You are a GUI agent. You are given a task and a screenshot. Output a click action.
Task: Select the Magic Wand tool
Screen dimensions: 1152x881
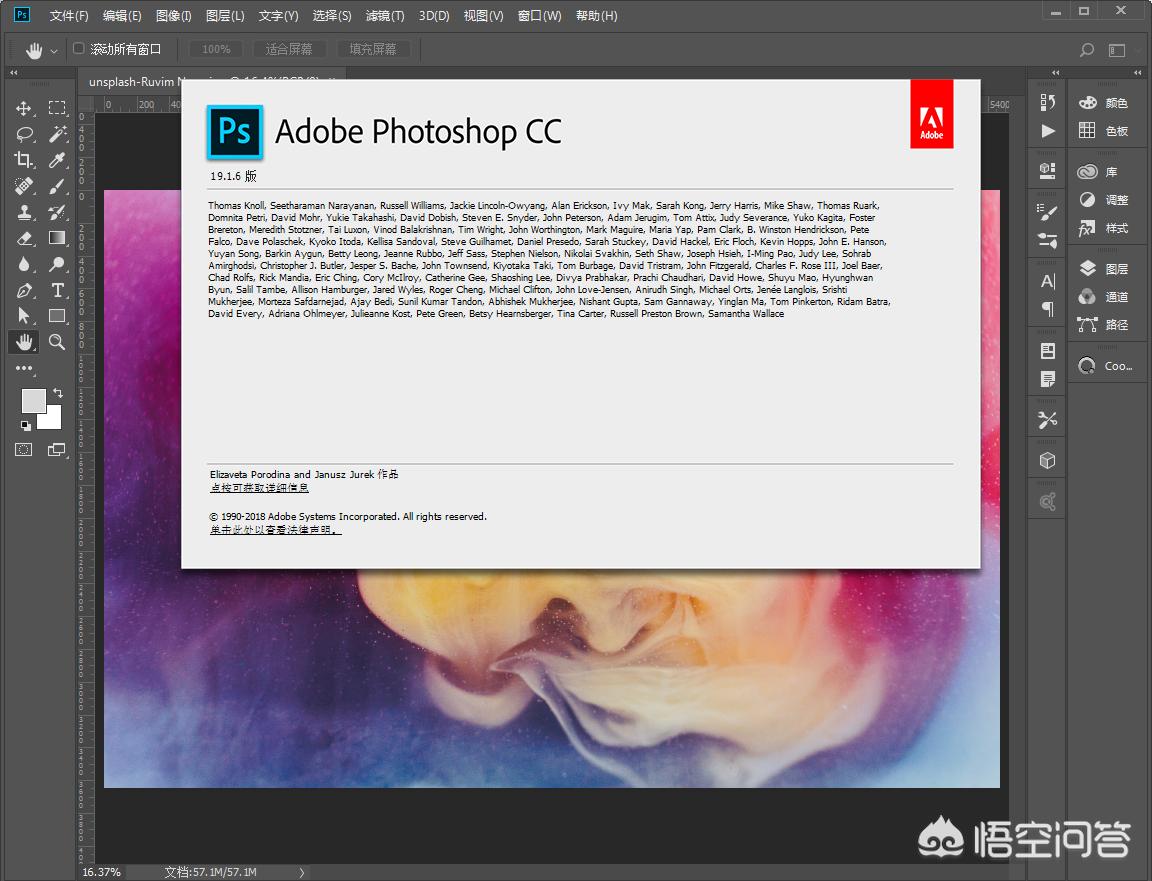point(57,134)
